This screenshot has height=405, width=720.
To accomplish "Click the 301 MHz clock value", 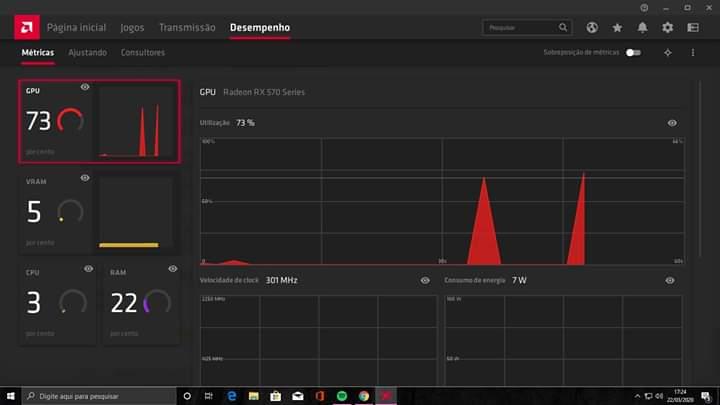I will (281, 281).
